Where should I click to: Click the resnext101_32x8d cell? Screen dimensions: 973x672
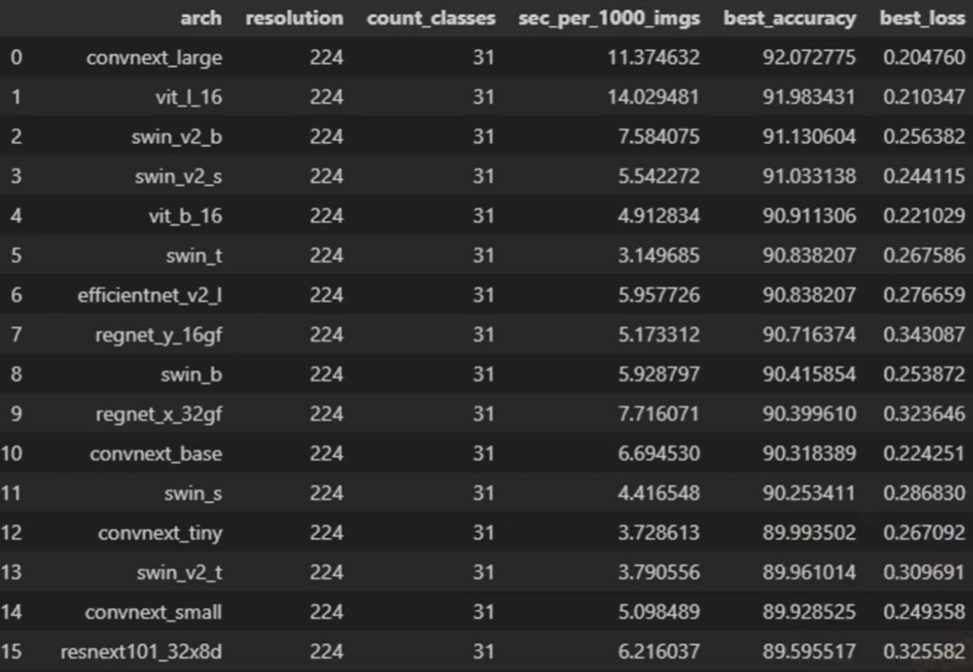142,652
